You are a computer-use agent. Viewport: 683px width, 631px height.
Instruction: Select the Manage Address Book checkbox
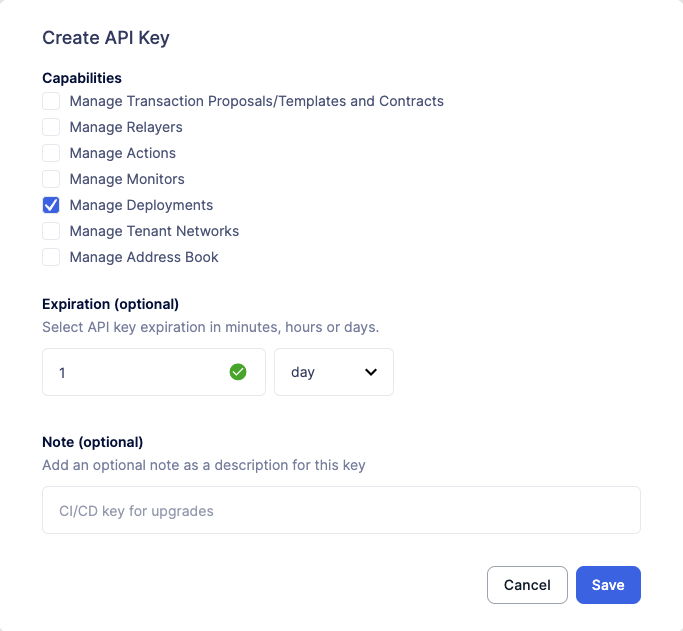tap(51, 257)
